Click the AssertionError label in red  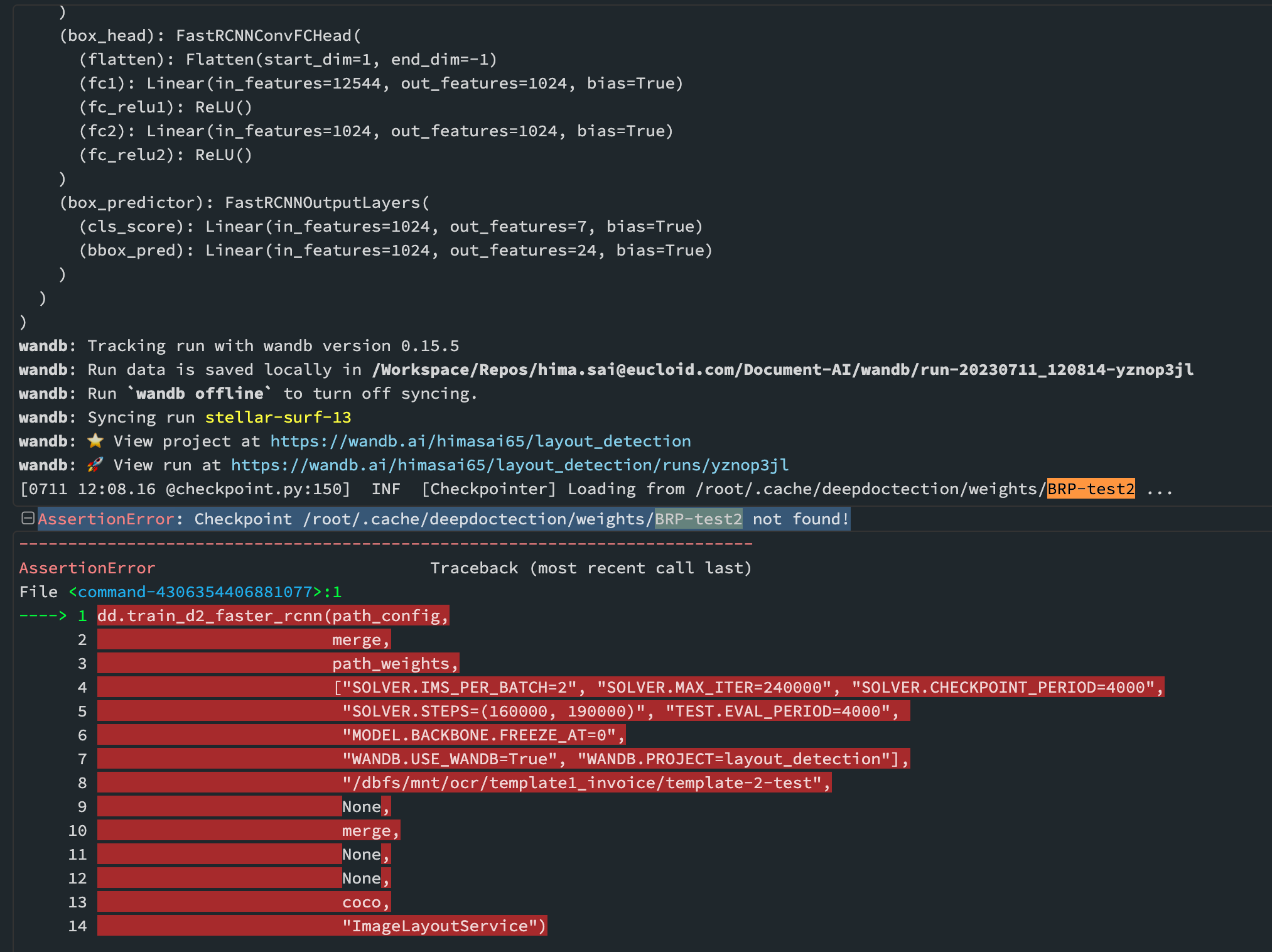click(87, 568)
